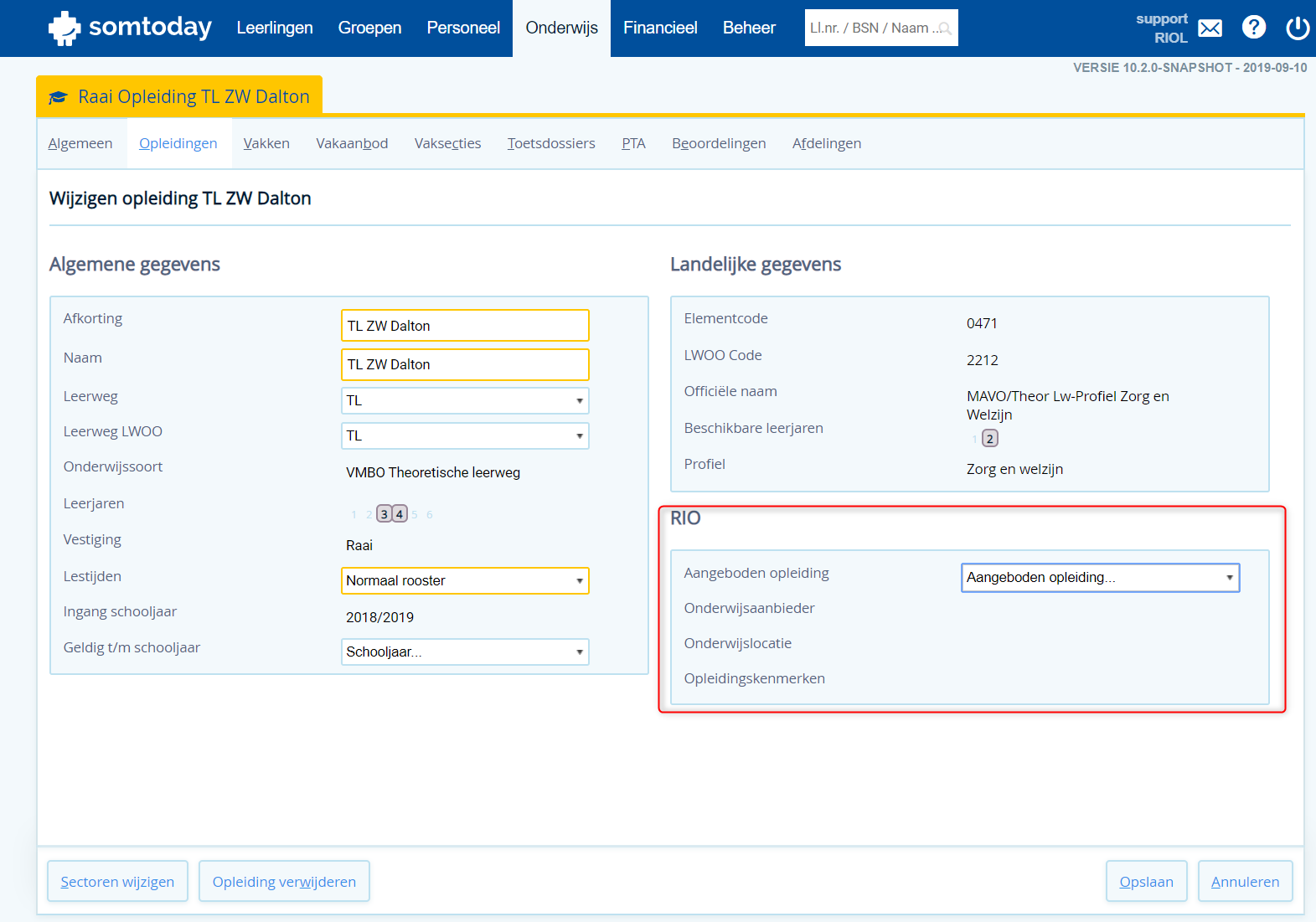The image size is (1316, 922).
Task: Switch to the Vakken tab
Action: tap(266, 144)
